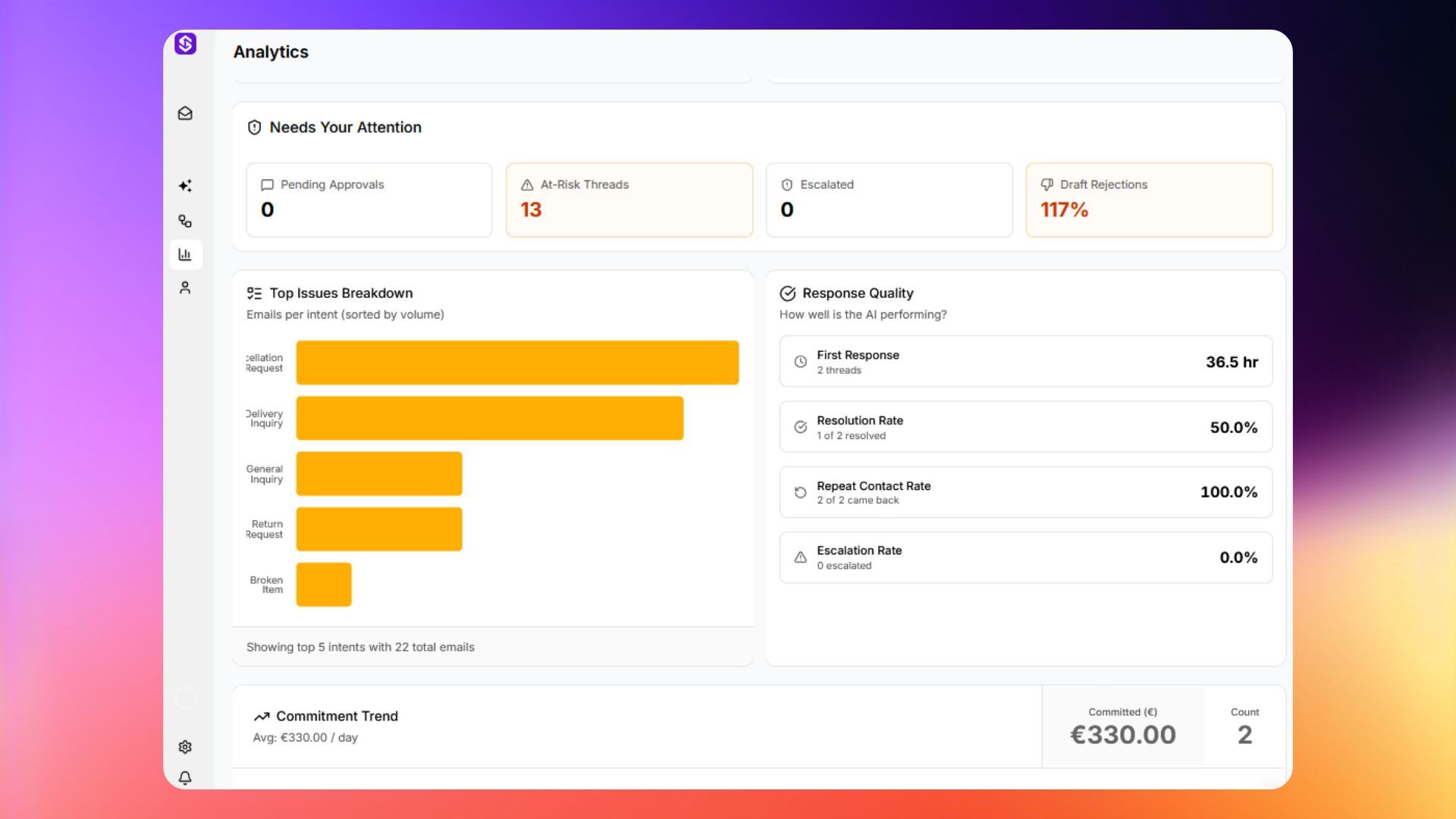This screenshot has height=819, width=1456.
Task: Open the Escalated card
Action: (x=890, y=200)
